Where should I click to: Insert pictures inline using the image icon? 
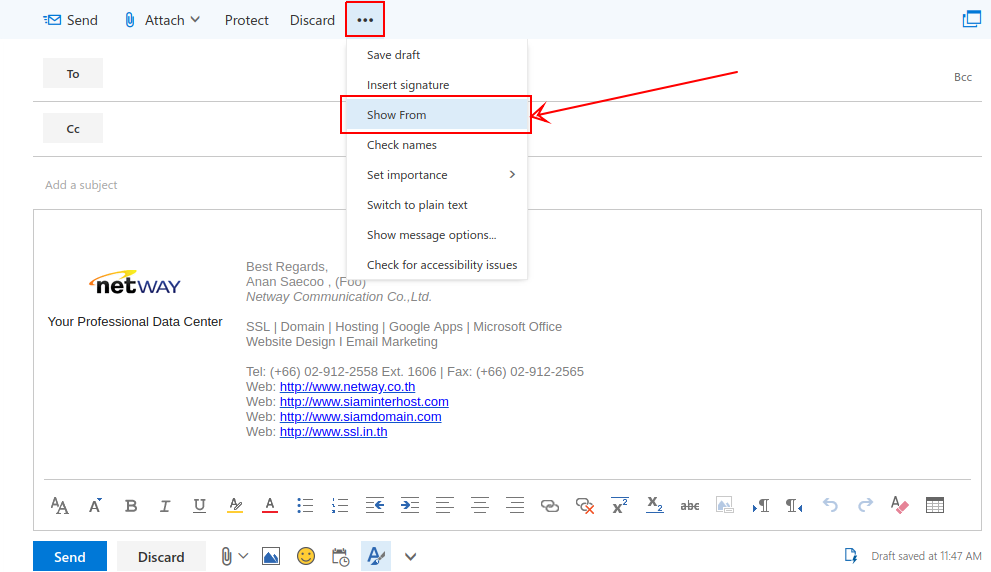271,556
